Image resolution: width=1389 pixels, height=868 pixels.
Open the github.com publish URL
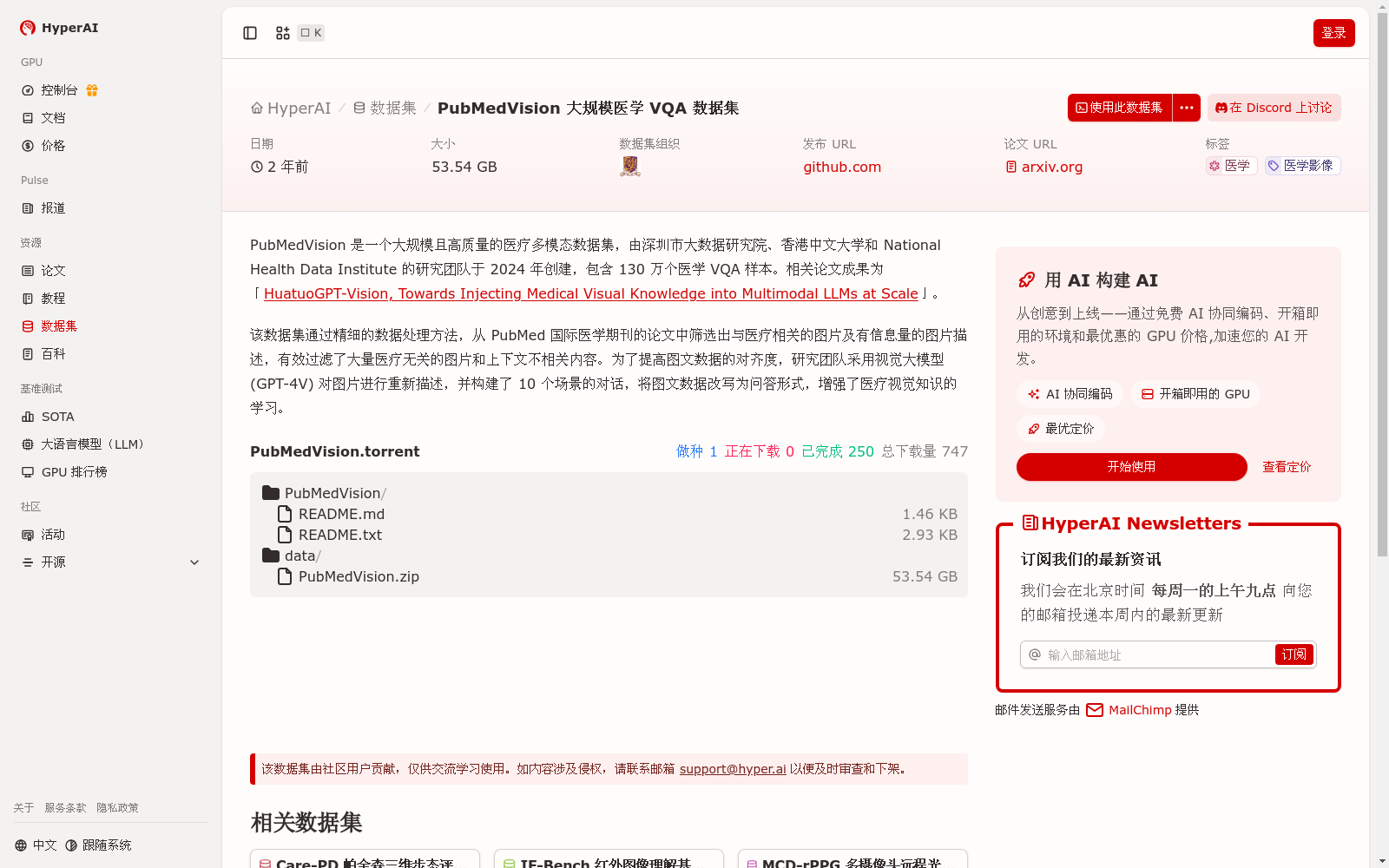[842, 167]
